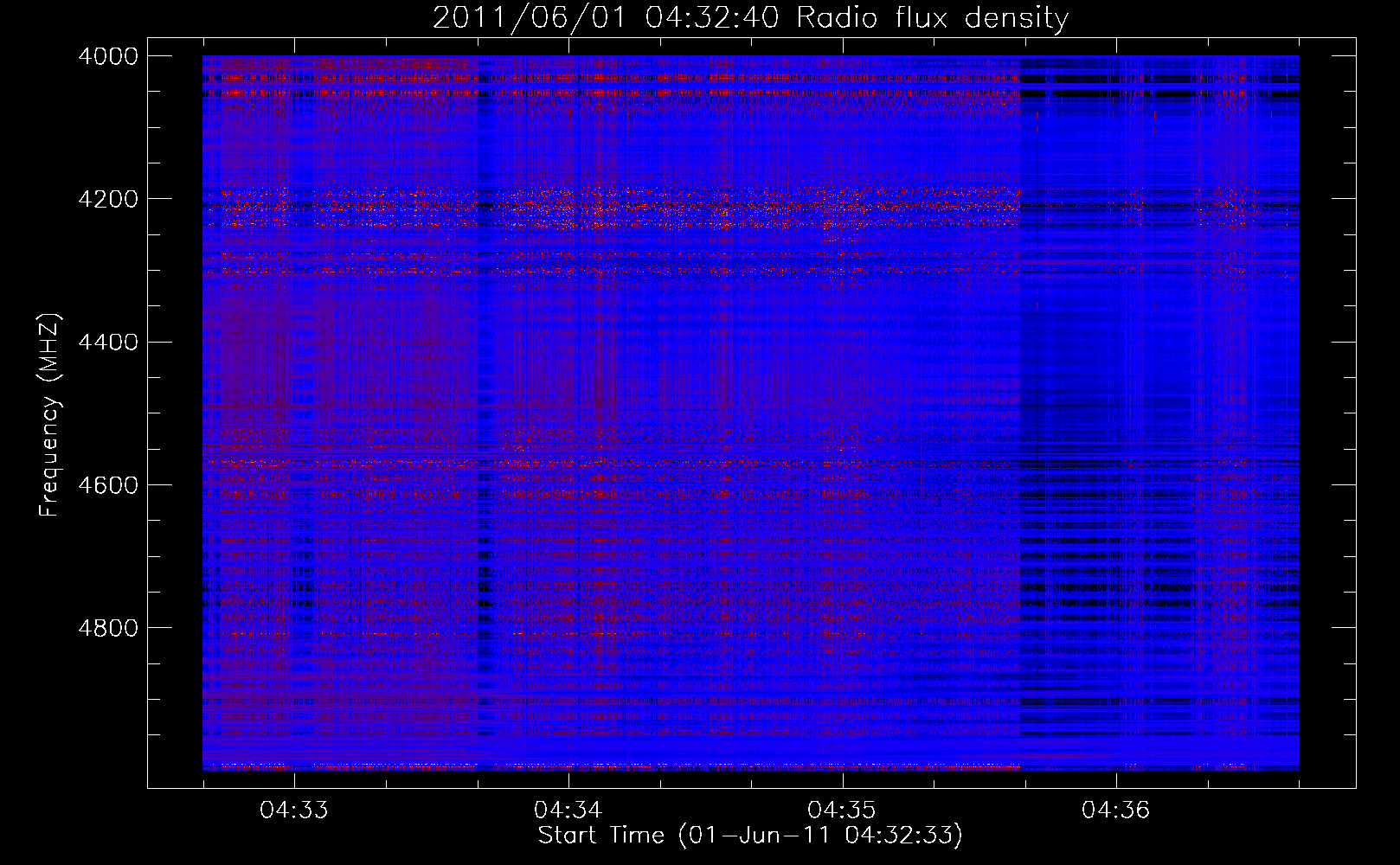
Task: Click the 04:36 time tick label
Action: [x=1116, y=810]
